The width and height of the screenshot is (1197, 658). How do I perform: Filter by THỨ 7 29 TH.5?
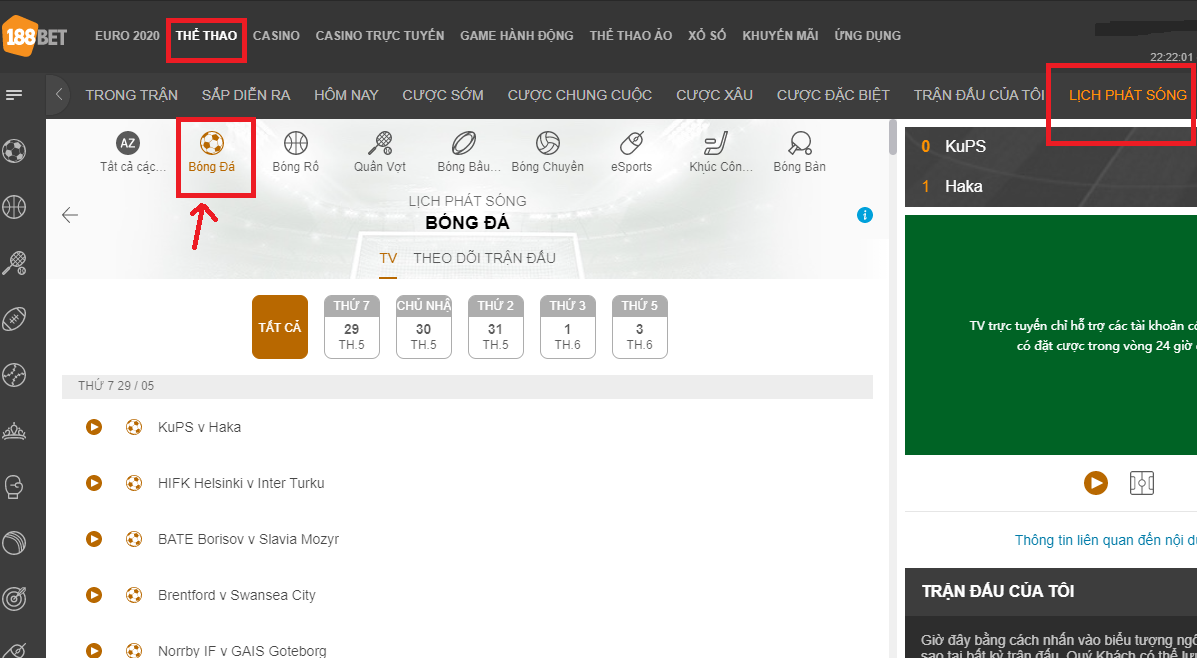pyautogui.click(x=352, y=327)
